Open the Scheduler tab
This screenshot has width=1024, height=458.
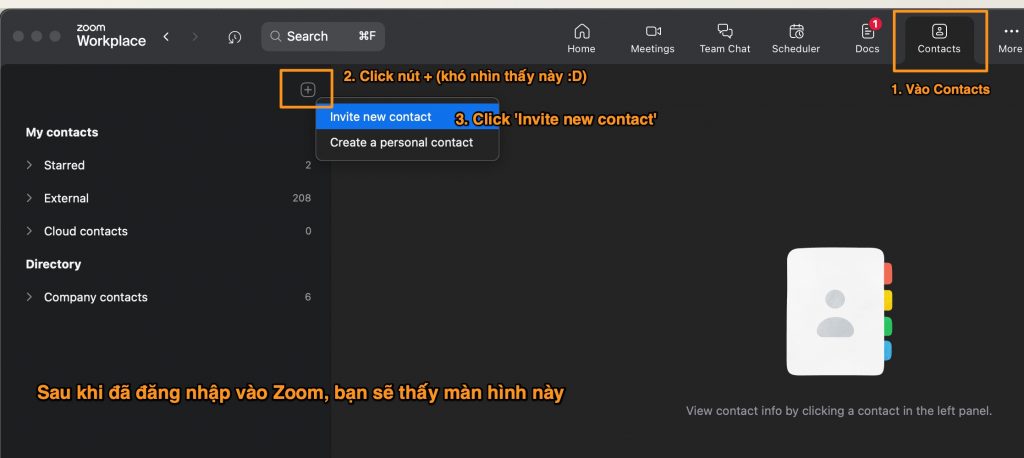point(795,39)
